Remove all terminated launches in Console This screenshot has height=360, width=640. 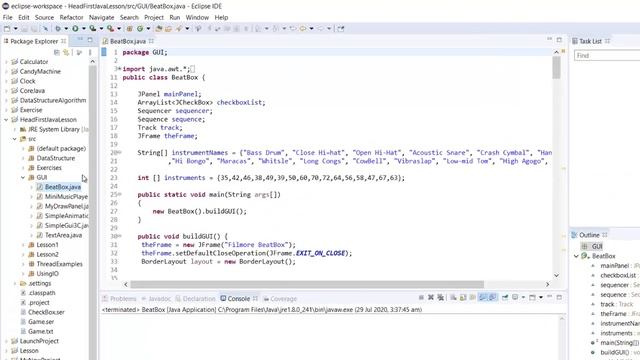(x=440, y=298)
